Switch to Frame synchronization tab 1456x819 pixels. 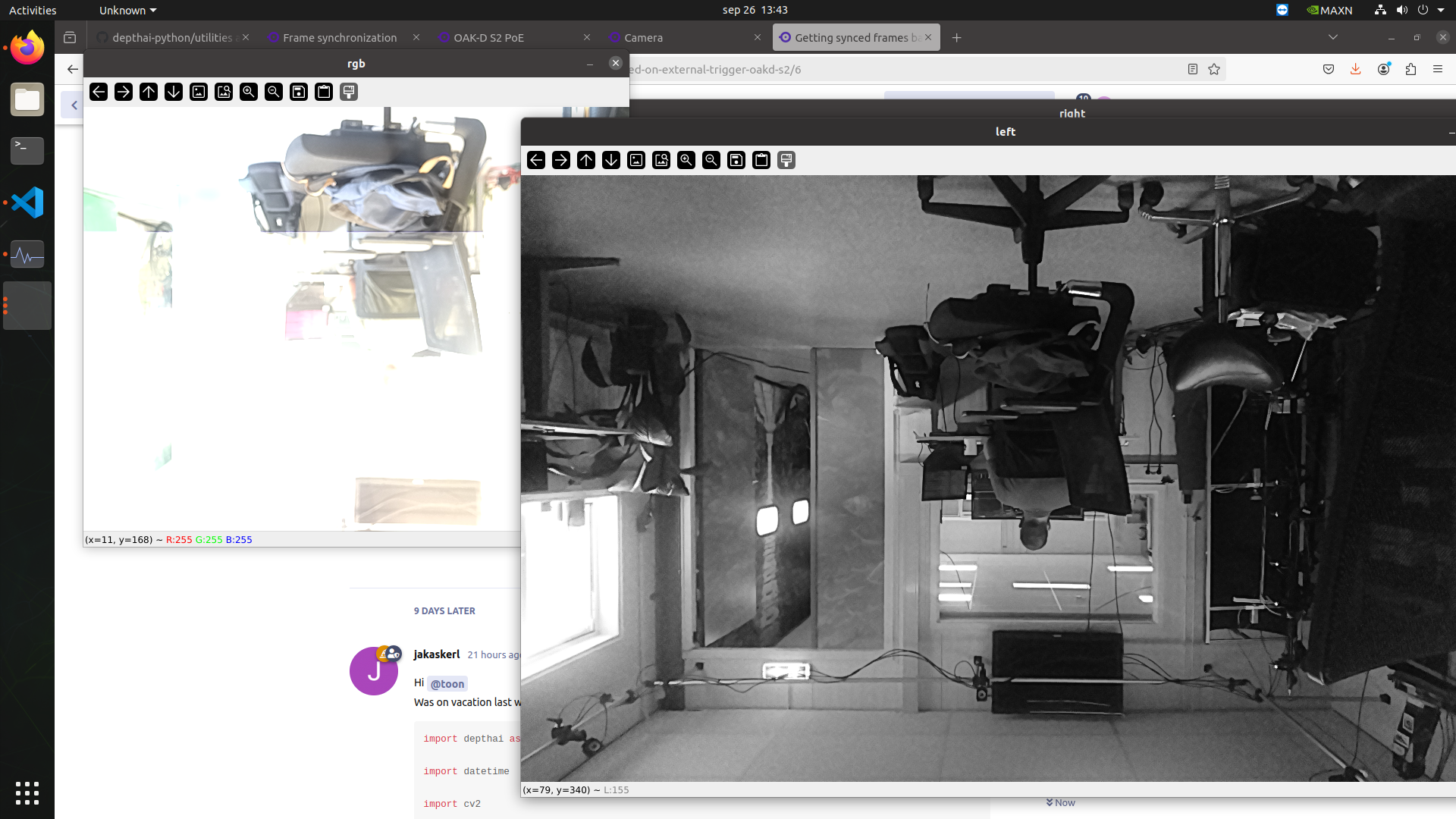tap(340, 37)
